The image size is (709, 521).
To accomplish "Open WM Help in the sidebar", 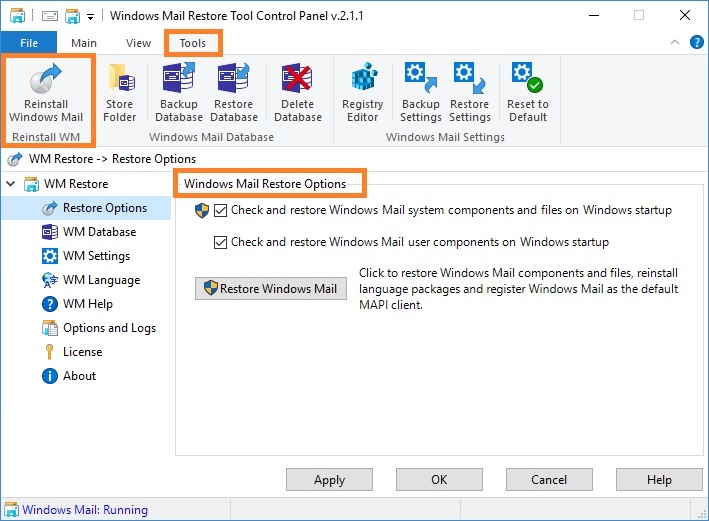I will pyautogui.click(x=77, y=304).
